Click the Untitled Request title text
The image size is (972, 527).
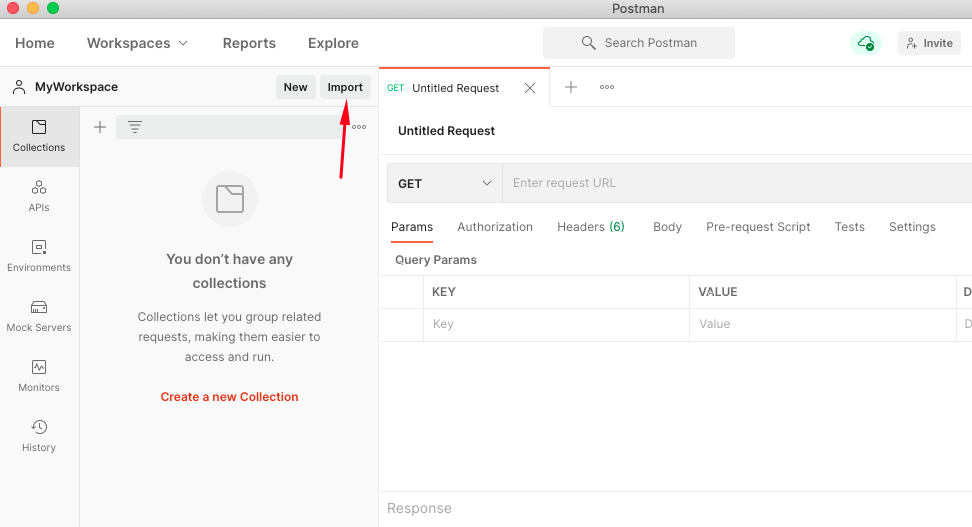coord(446,131)
